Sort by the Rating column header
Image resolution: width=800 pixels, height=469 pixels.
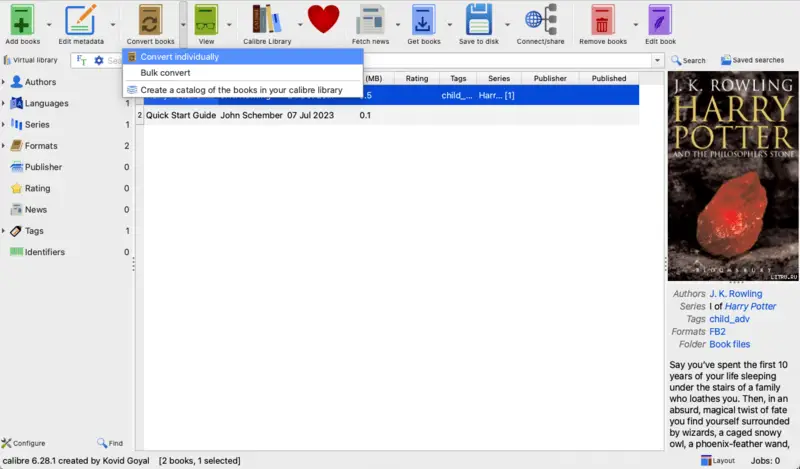(417, 79)
